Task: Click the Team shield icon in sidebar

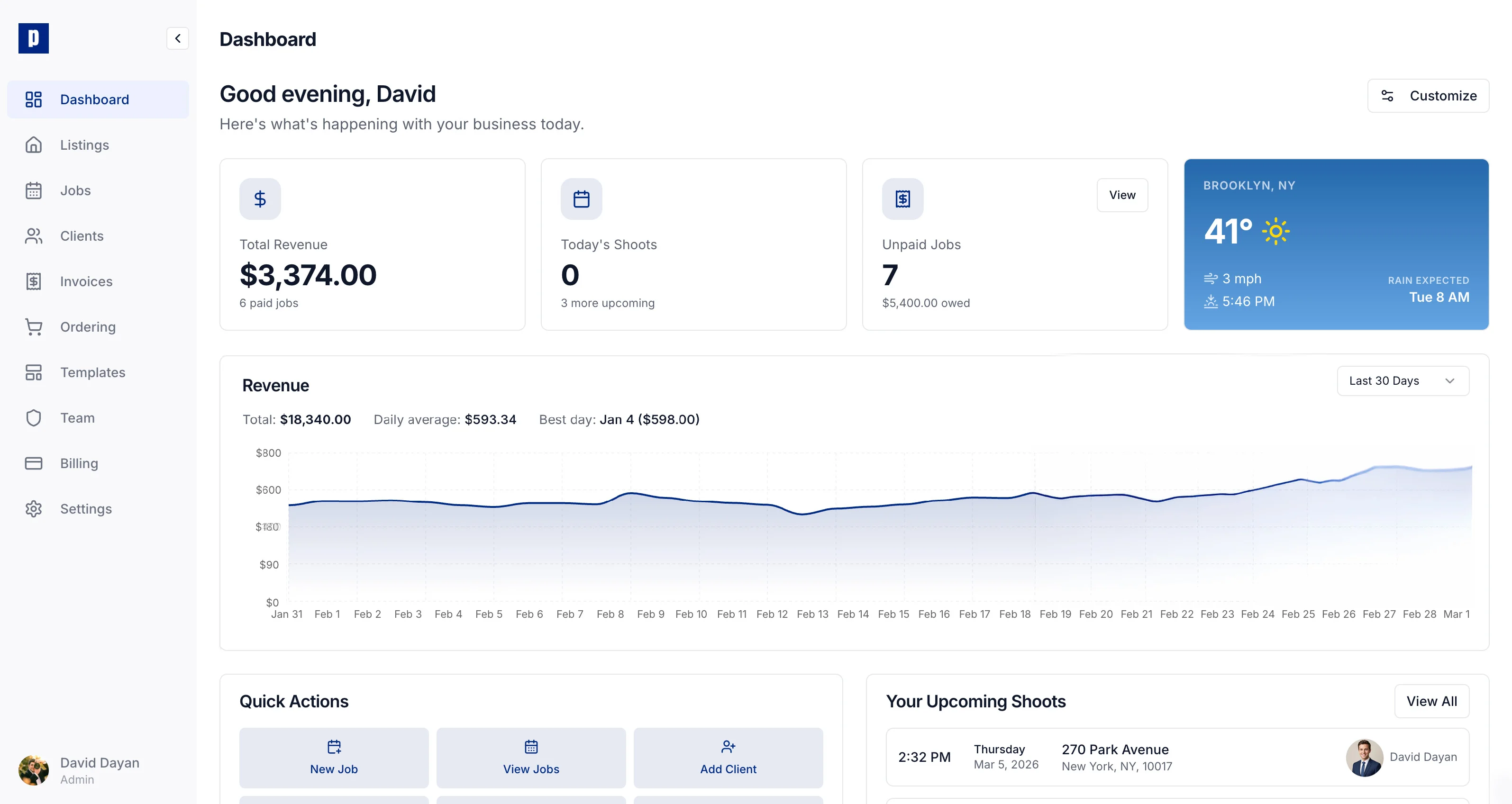Action: (x=34, y=417)
